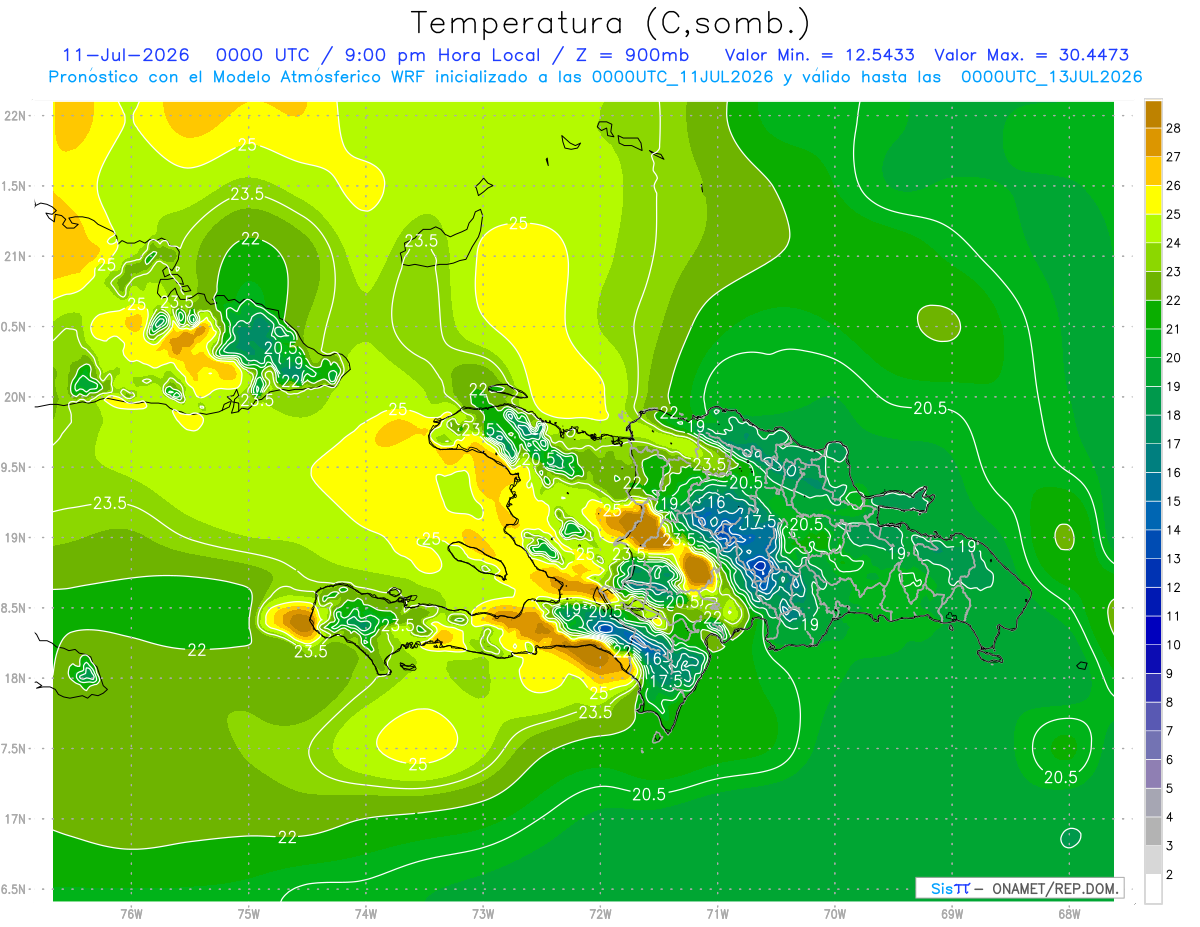Click the '7.5N' latitude axis label
Viewport: 1200px width, 927px height.
(15, 749)
